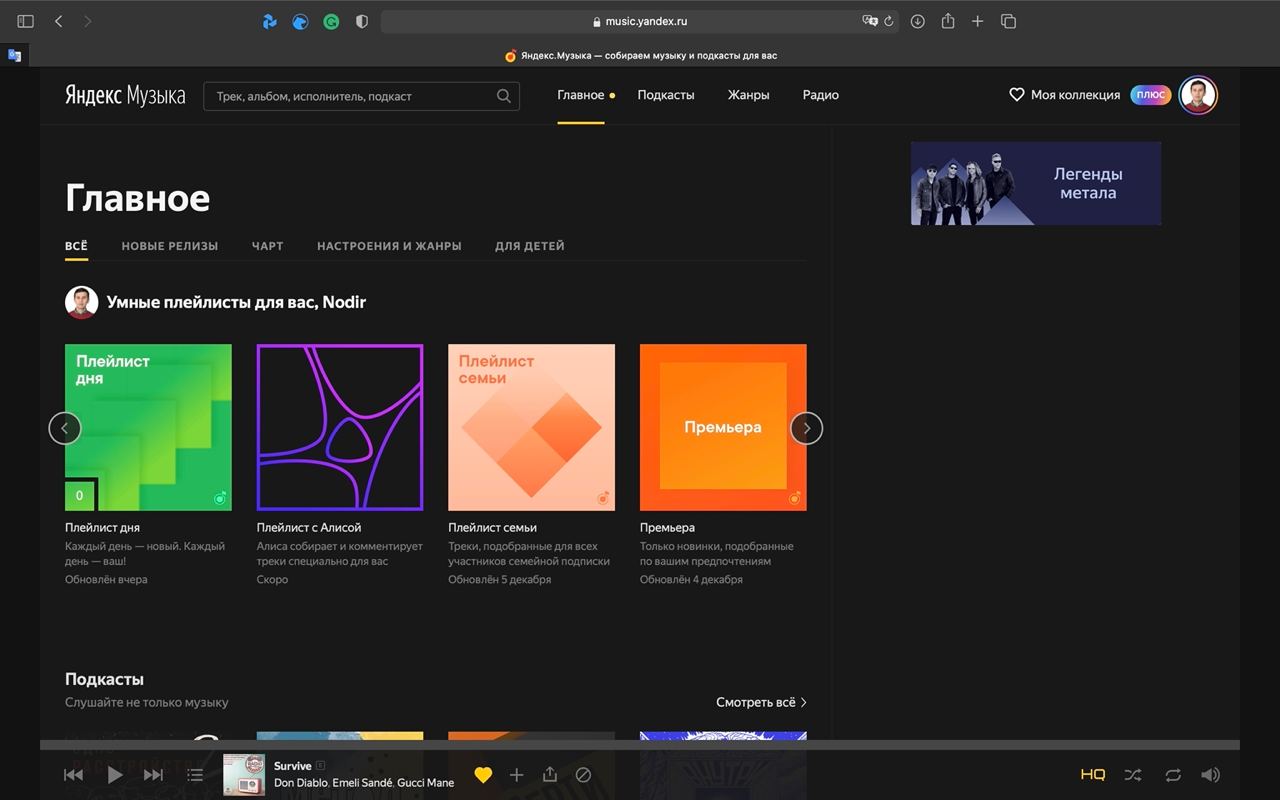Show the Safari sidebar
The height and width of the screenshot is (800, 1280).
point(26,21)
